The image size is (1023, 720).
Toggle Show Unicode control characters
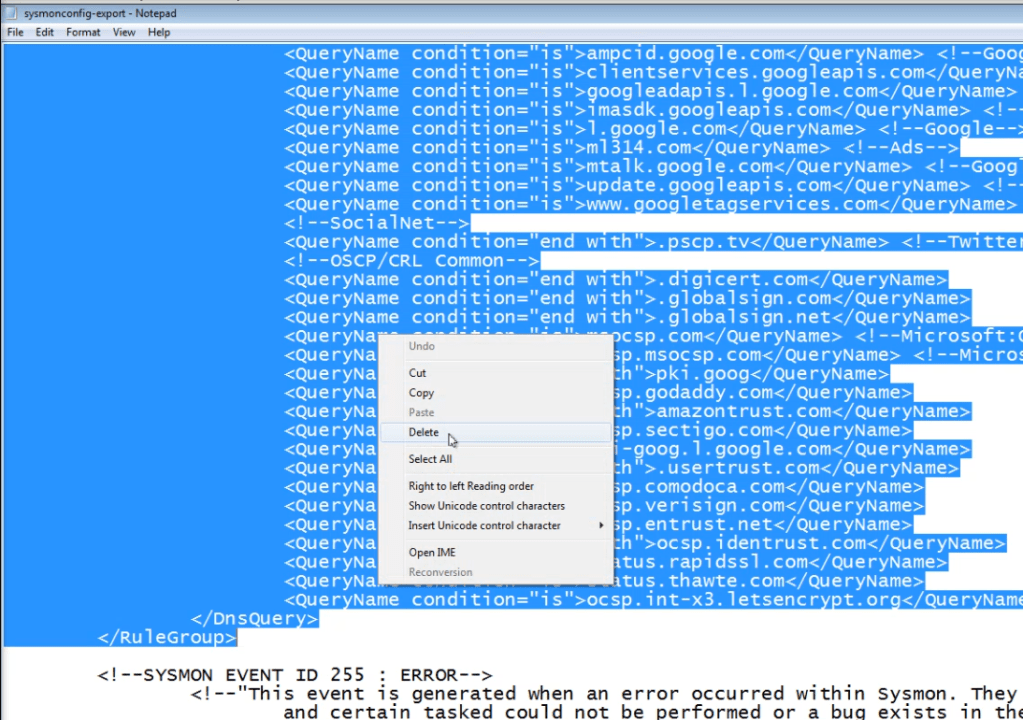486,506
